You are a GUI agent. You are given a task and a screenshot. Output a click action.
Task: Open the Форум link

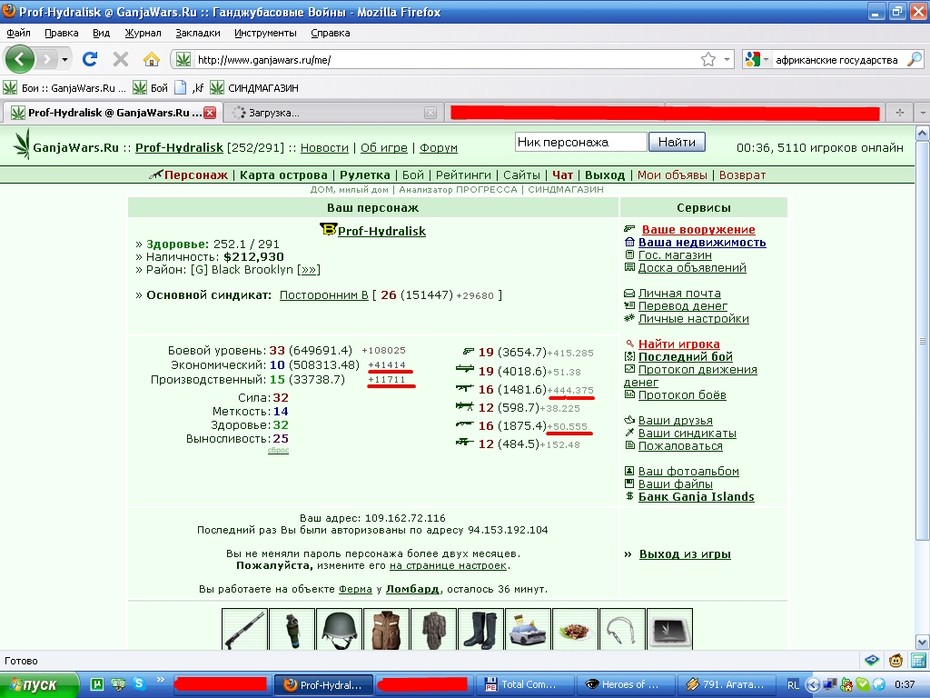pyautogui.click(x=438, y=148)
